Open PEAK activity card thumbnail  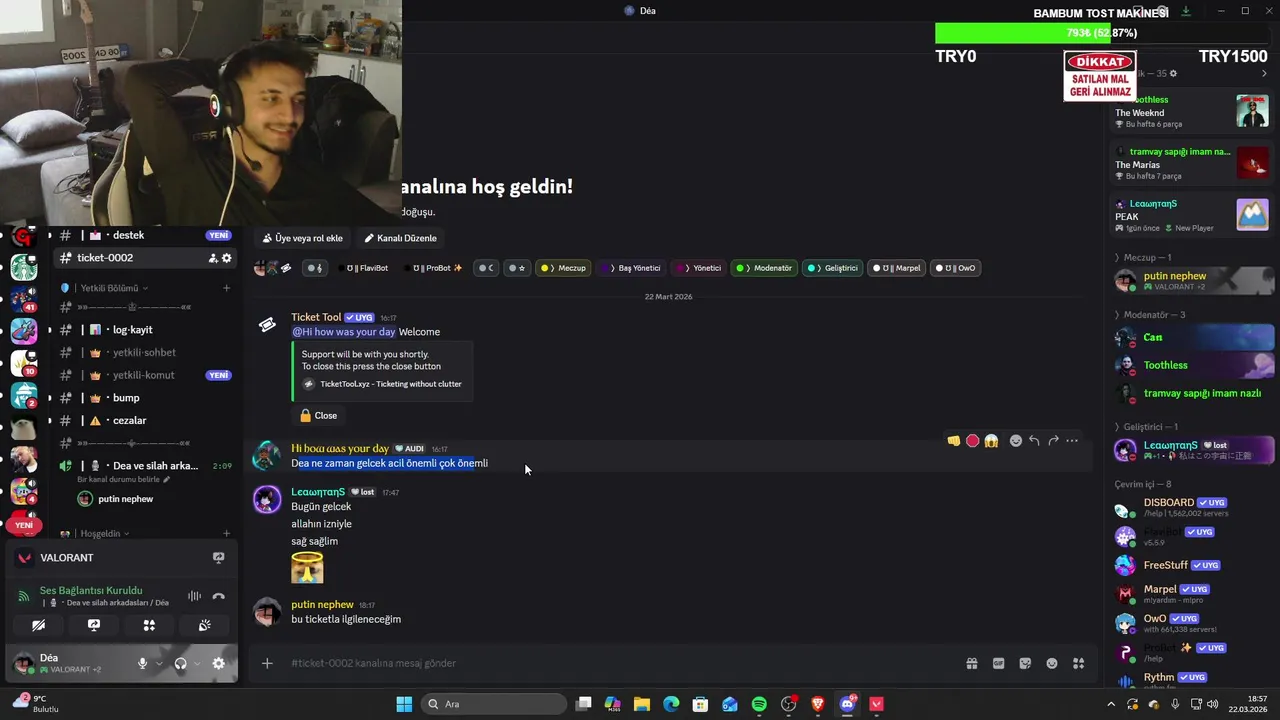point(1252,215)
